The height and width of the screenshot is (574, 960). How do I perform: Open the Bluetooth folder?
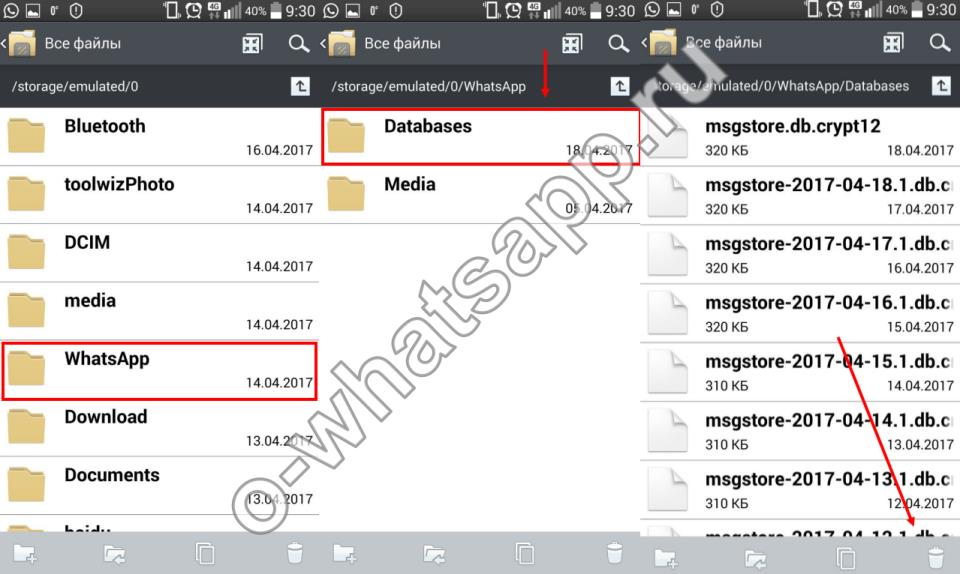pos(159,136)
